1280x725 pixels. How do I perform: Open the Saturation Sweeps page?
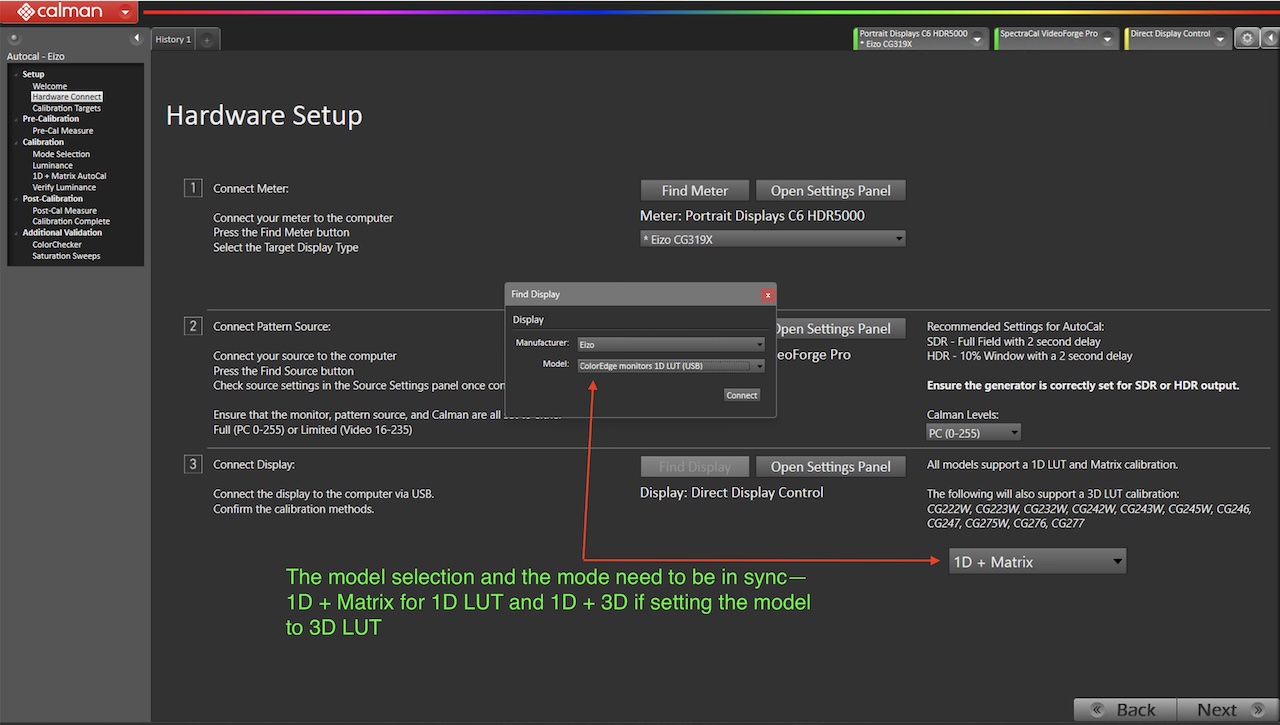tap(66, 256)
